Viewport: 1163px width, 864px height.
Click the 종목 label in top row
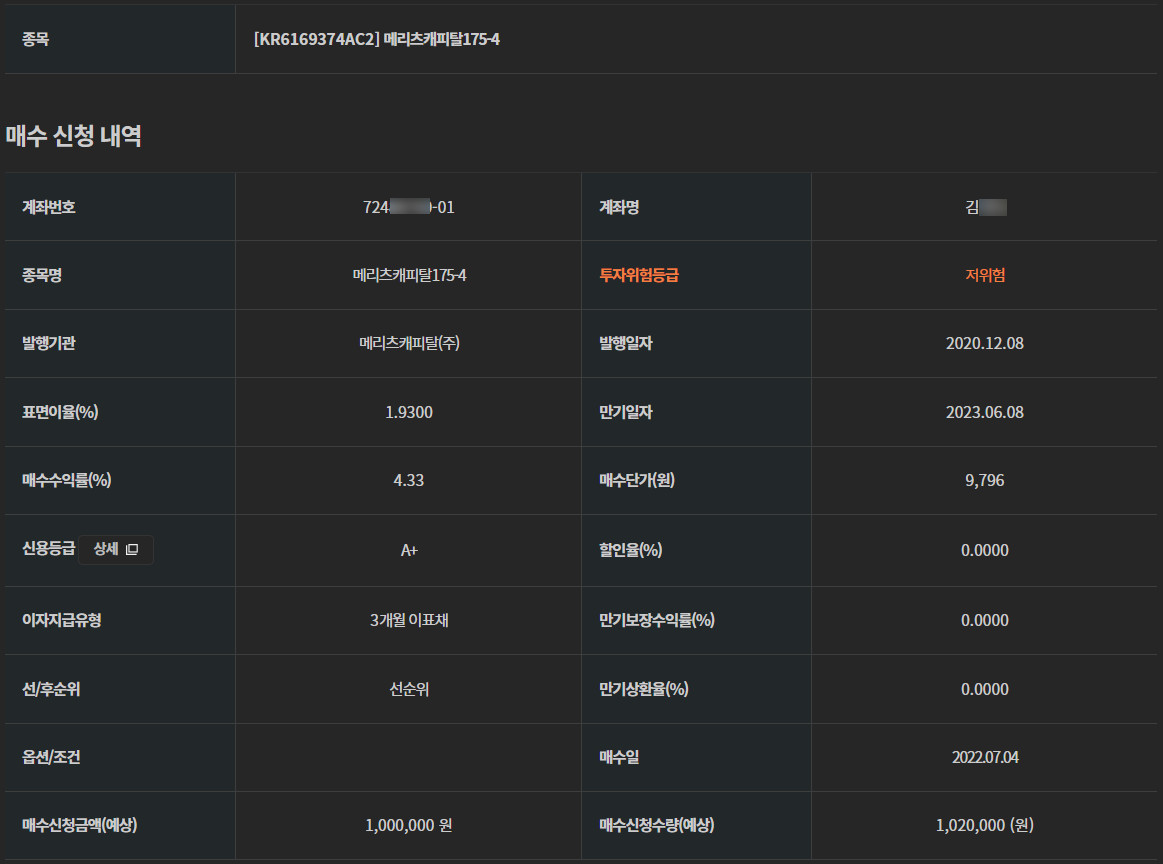point(36,39)
